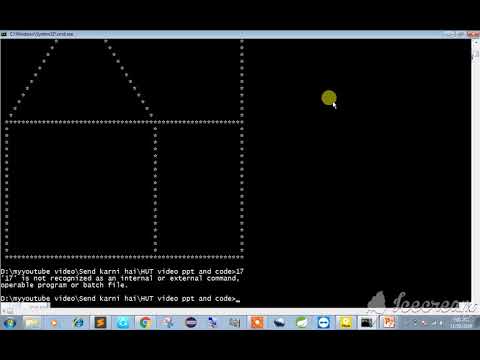Open File Explorer from the taskbar
The image size is (480, 360).
pos(32,323)
